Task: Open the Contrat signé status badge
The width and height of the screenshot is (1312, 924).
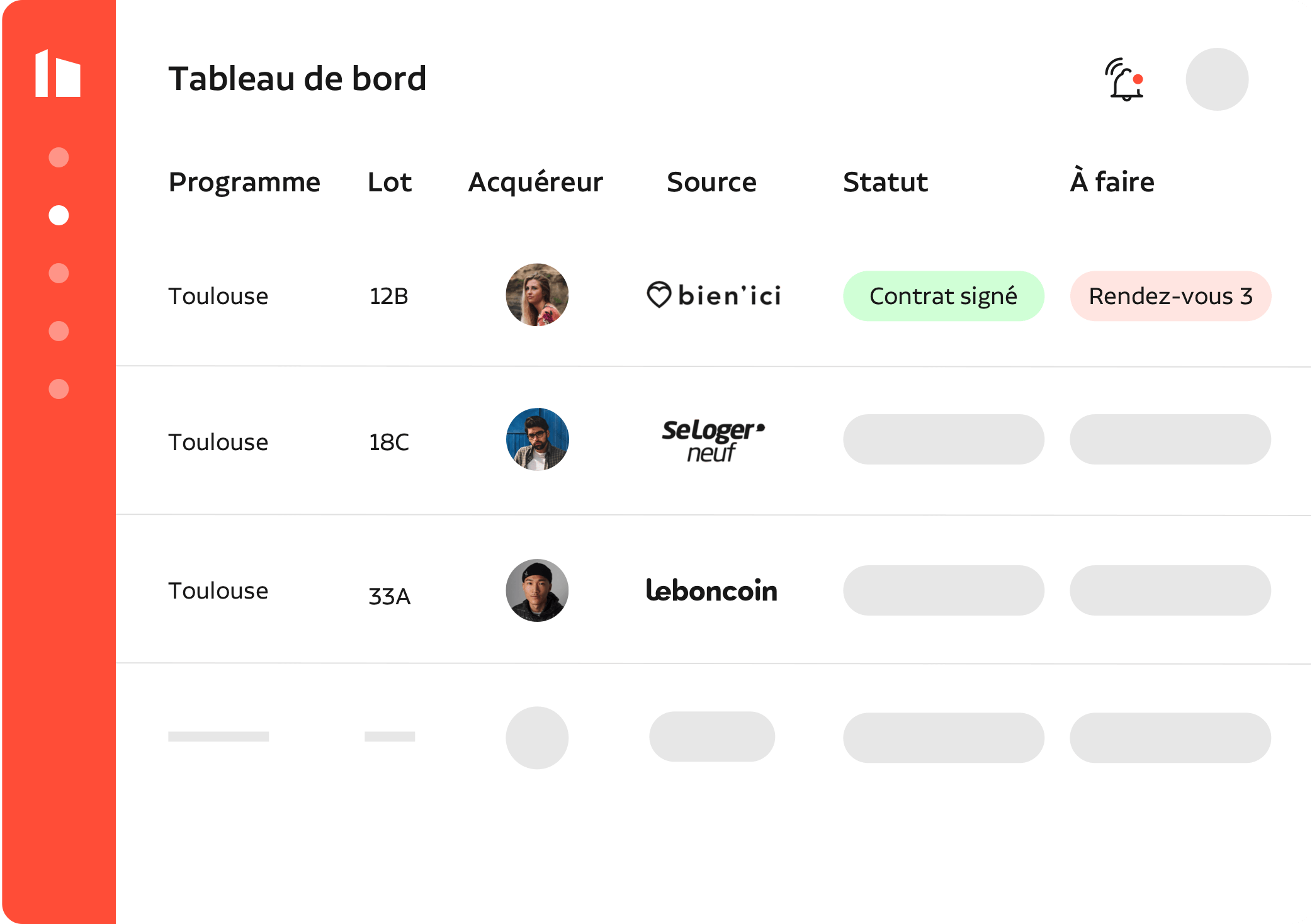Action: pyautogui.click(x=943, y=296)
